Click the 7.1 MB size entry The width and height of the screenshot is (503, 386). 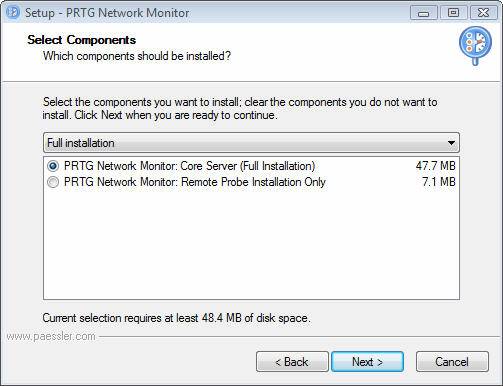click(439, 182)
